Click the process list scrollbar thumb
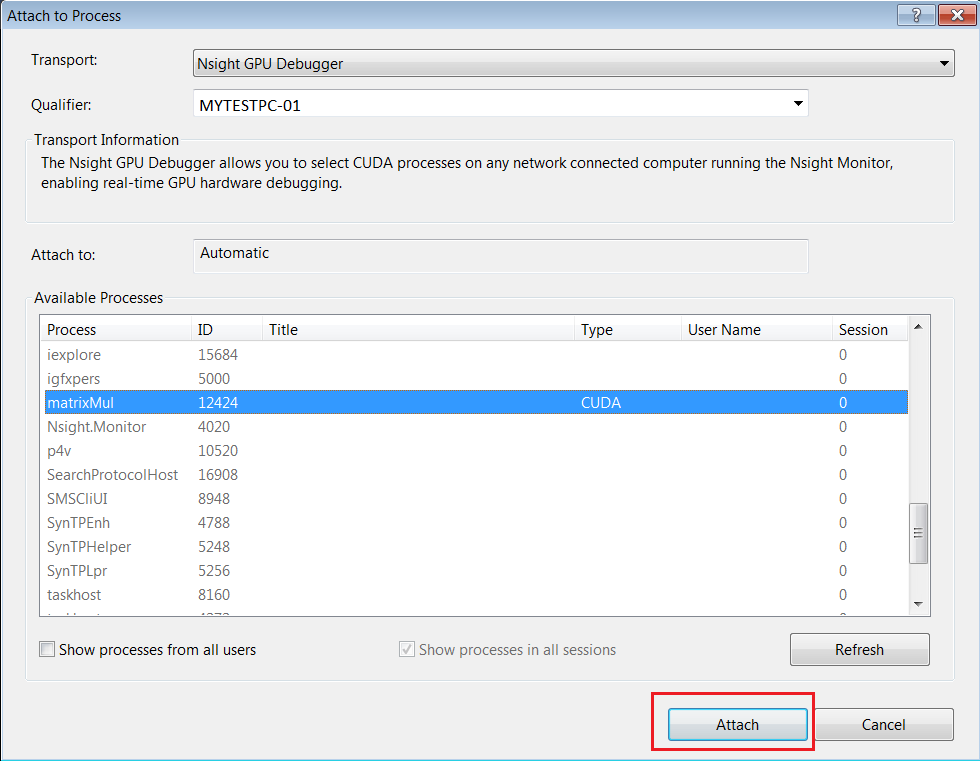The image size is (980, 761). [x=918, y=533]
